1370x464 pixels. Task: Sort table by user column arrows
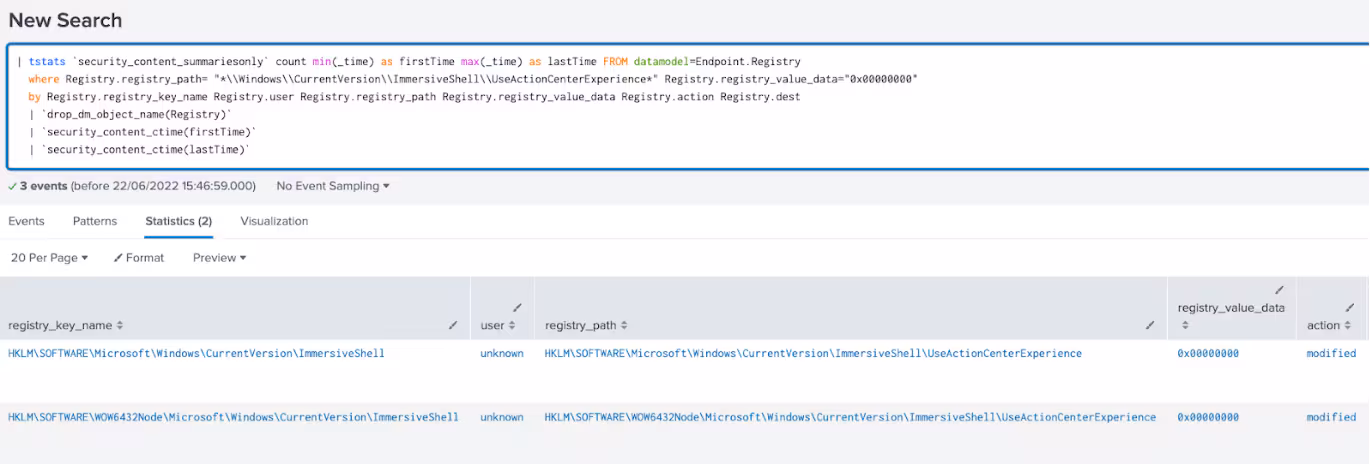click(x=512, y=326)
